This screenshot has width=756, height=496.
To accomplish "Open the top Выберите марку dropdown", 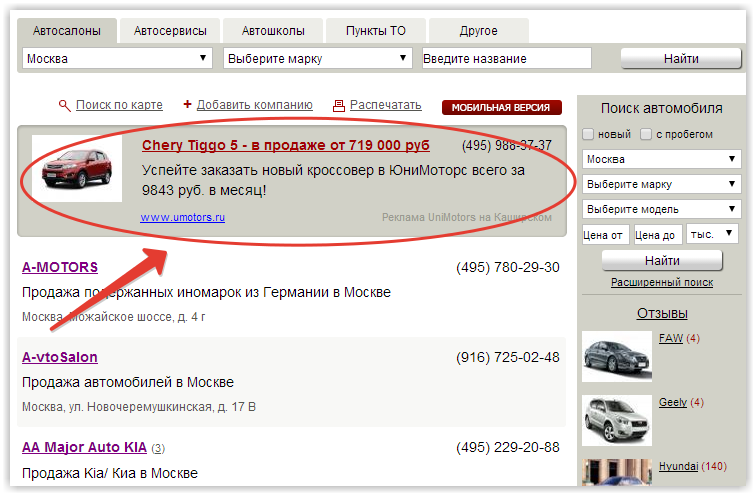I will pyautogui.click(x=317, y=58).
